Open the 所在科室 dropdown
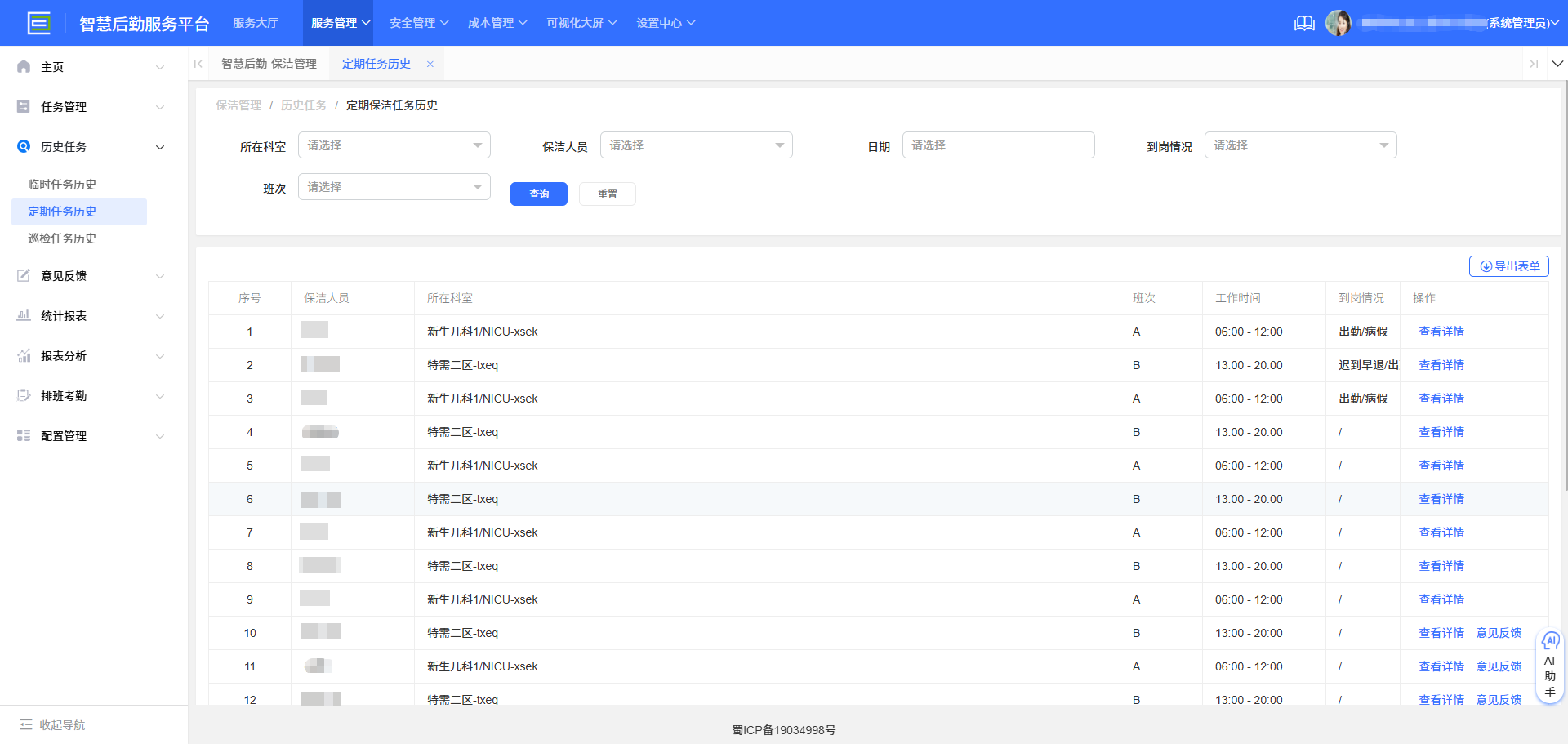Screen dimensions: 1568x744 pos(394,145)
